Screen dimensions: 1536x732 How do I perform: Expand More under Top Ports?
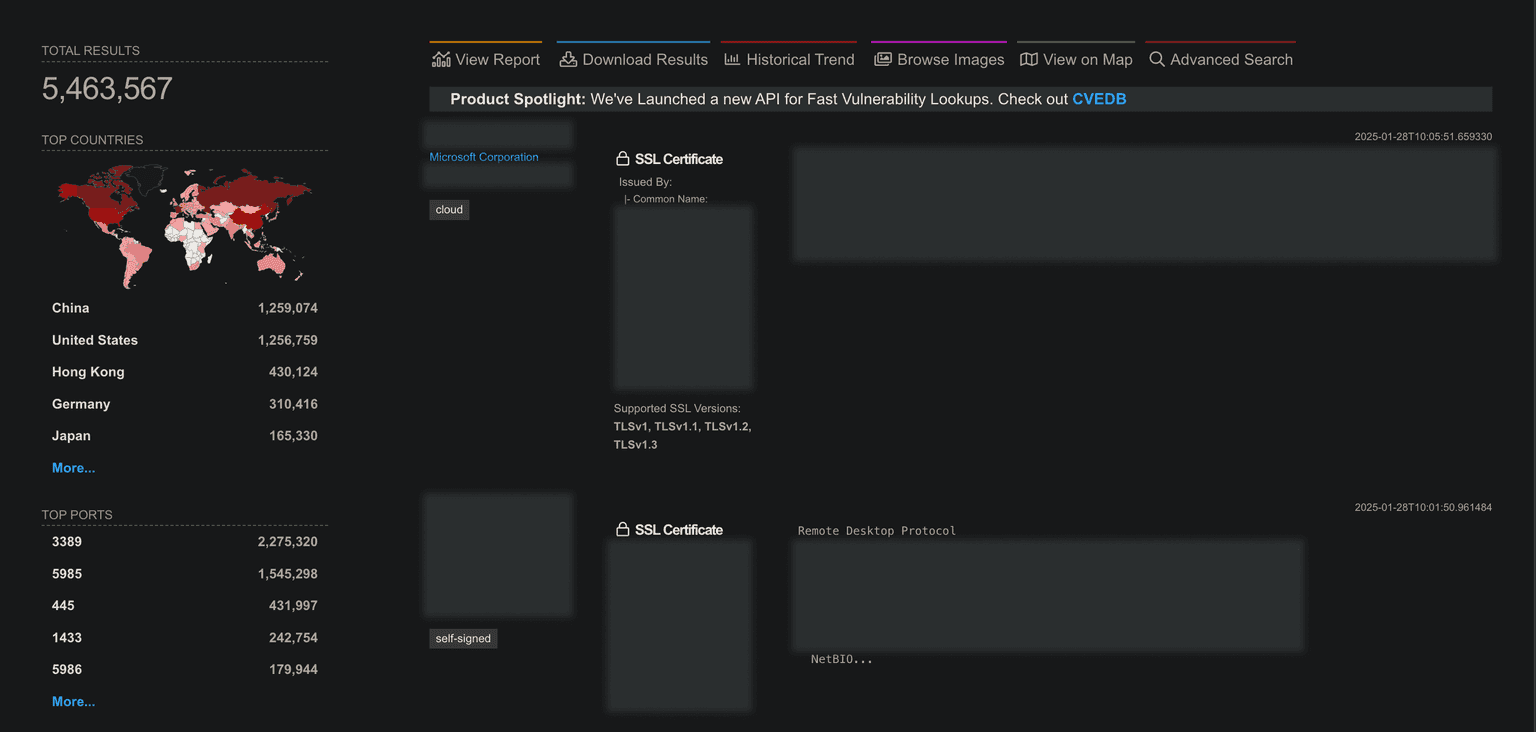click(73, 702)
